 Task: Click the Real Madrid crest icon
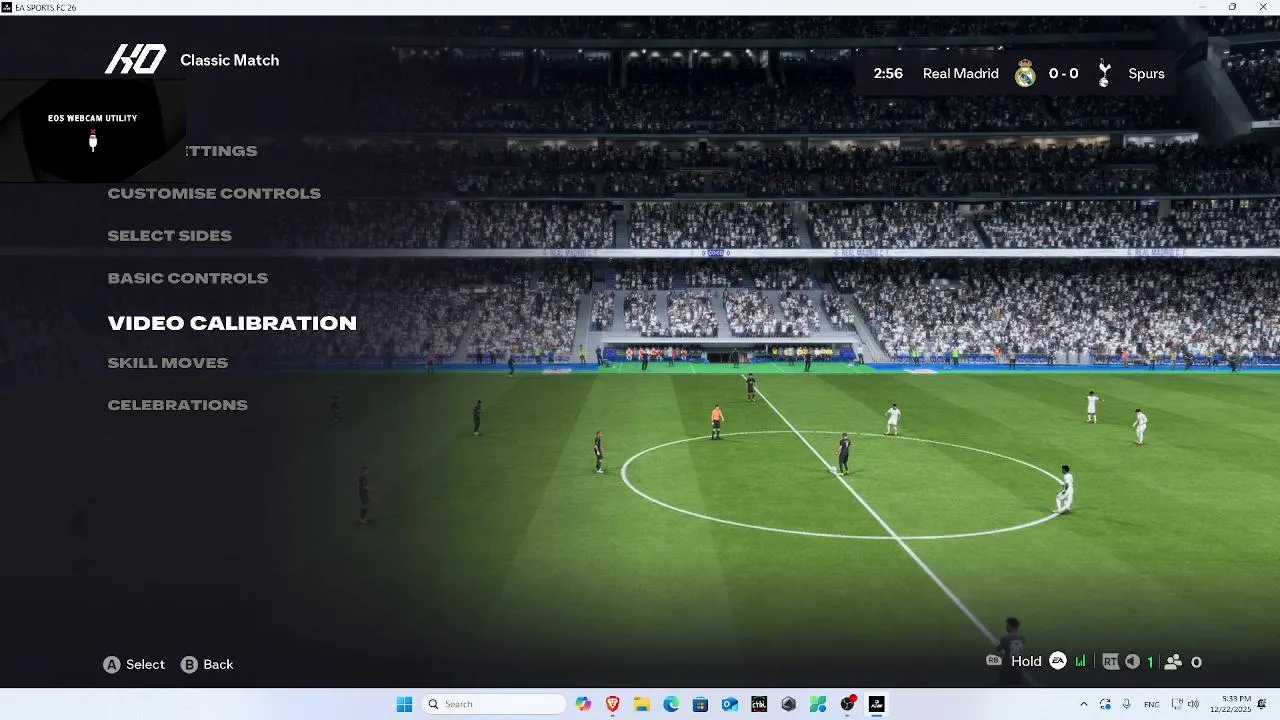(1025, 73)
